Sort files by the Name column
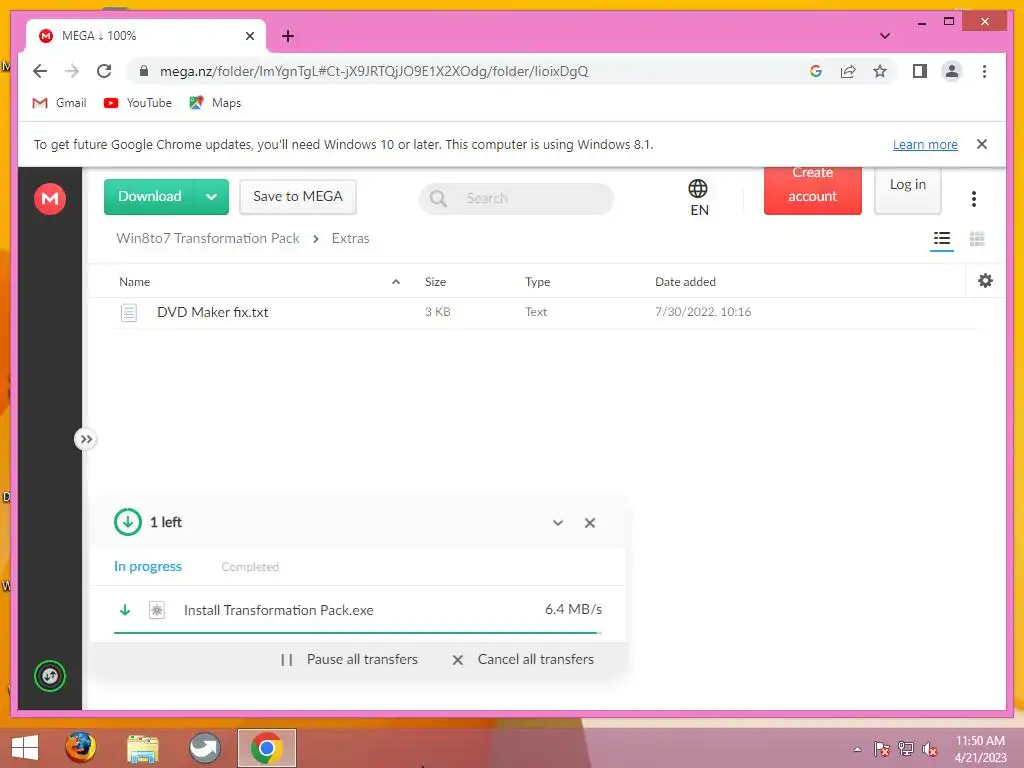Screen dimensions: 1024x768 pyautogui.click(x=135, y=281)
